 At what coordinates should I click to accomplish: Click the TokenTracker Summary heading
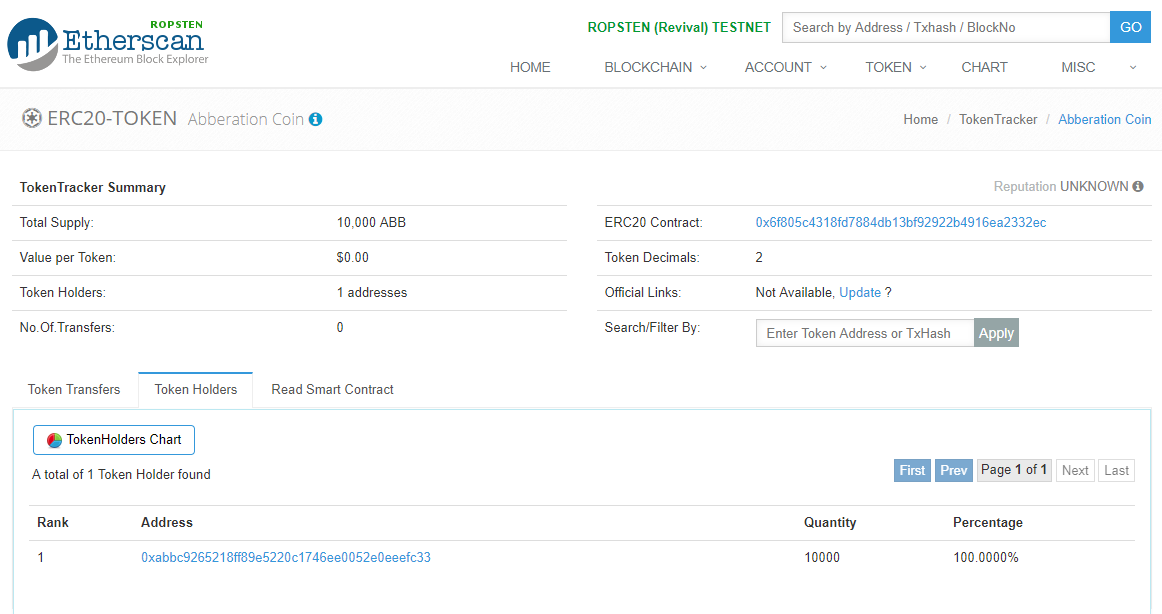point(93,187)
